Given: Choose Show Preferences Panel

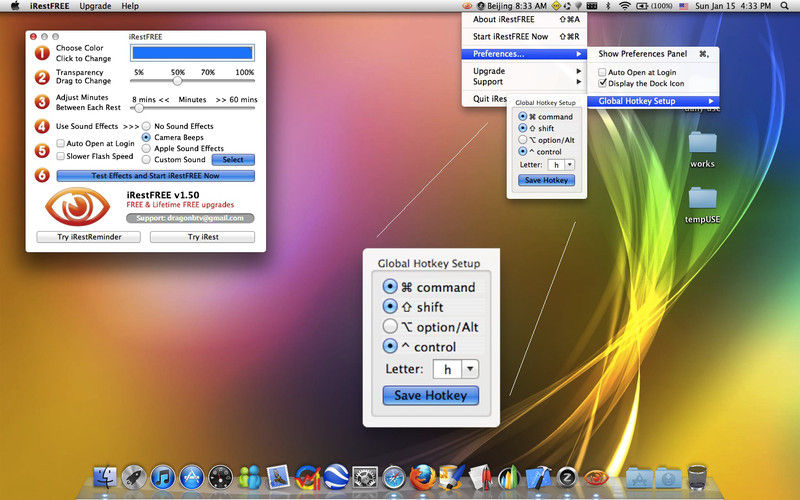Looking at the screenshot, I should tap(654, 54).
